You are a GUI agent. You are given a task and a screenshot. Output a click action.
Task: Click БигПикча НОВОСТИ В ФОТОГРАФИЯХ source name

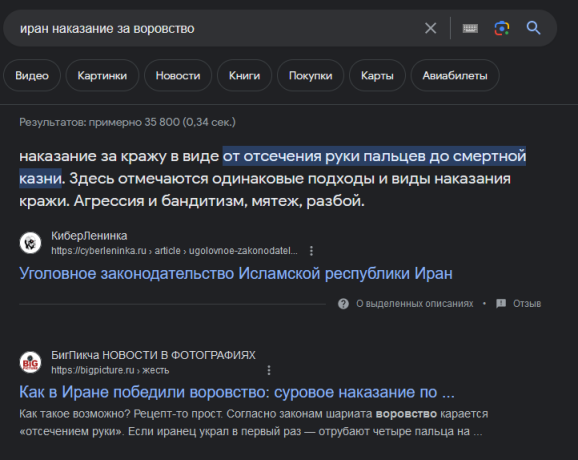pos(153,355)
